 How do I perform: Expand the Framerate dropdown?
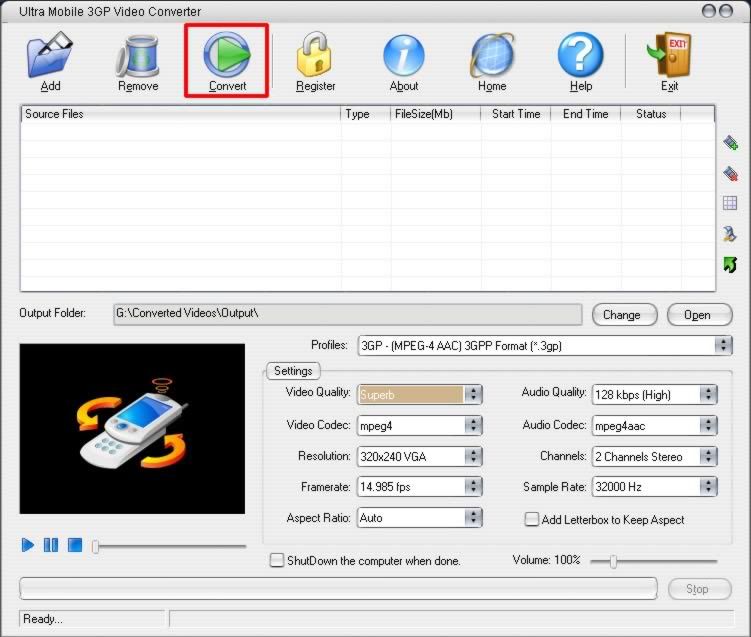click(x=420, y=487)
